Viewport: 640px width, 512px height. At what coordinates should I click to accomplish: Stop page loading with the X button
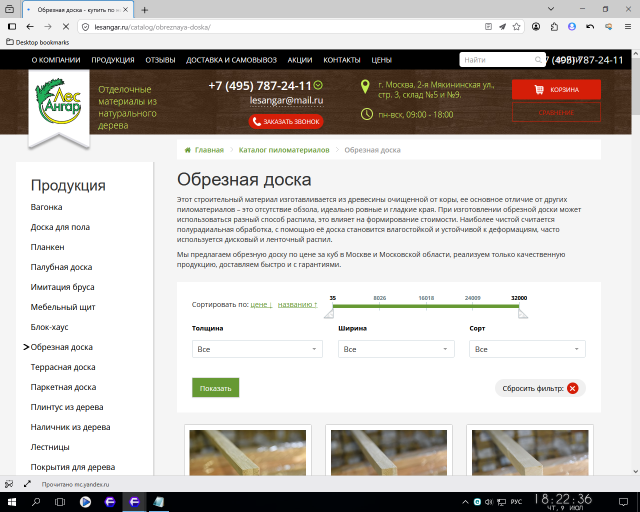click(x=66, y=27)
